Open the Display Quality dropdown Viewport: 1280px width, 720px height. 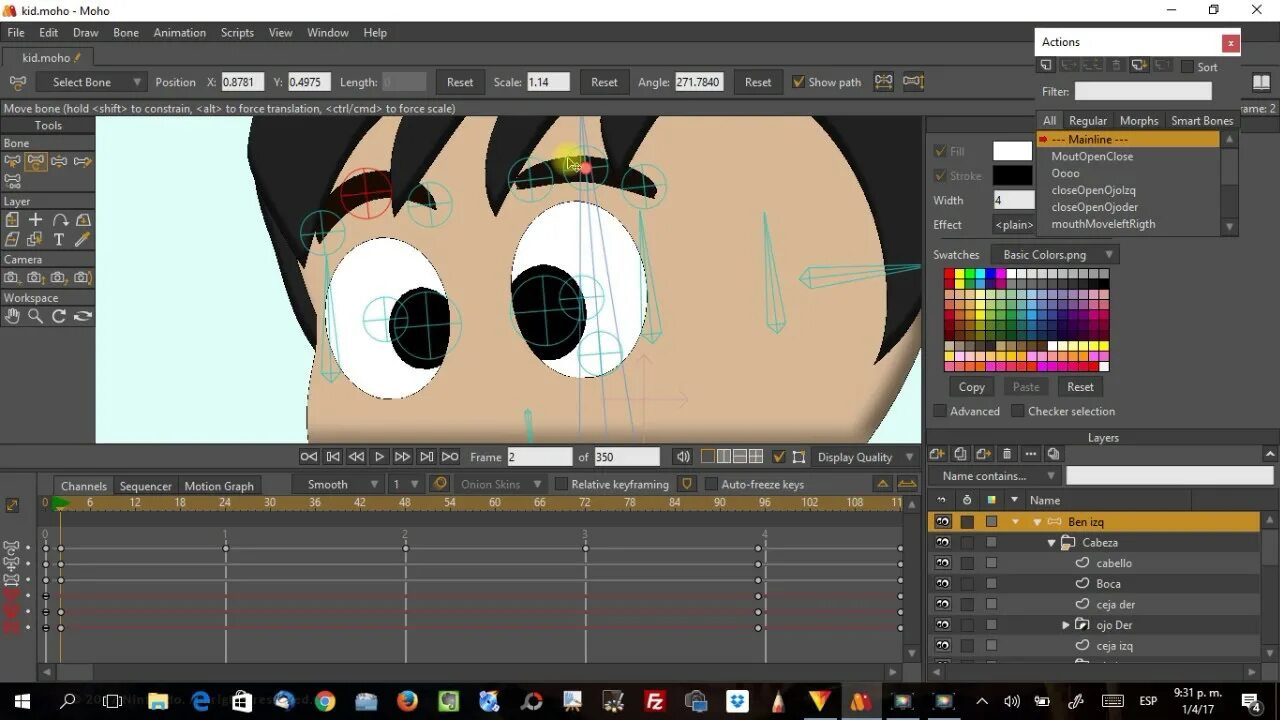point(866,457)
